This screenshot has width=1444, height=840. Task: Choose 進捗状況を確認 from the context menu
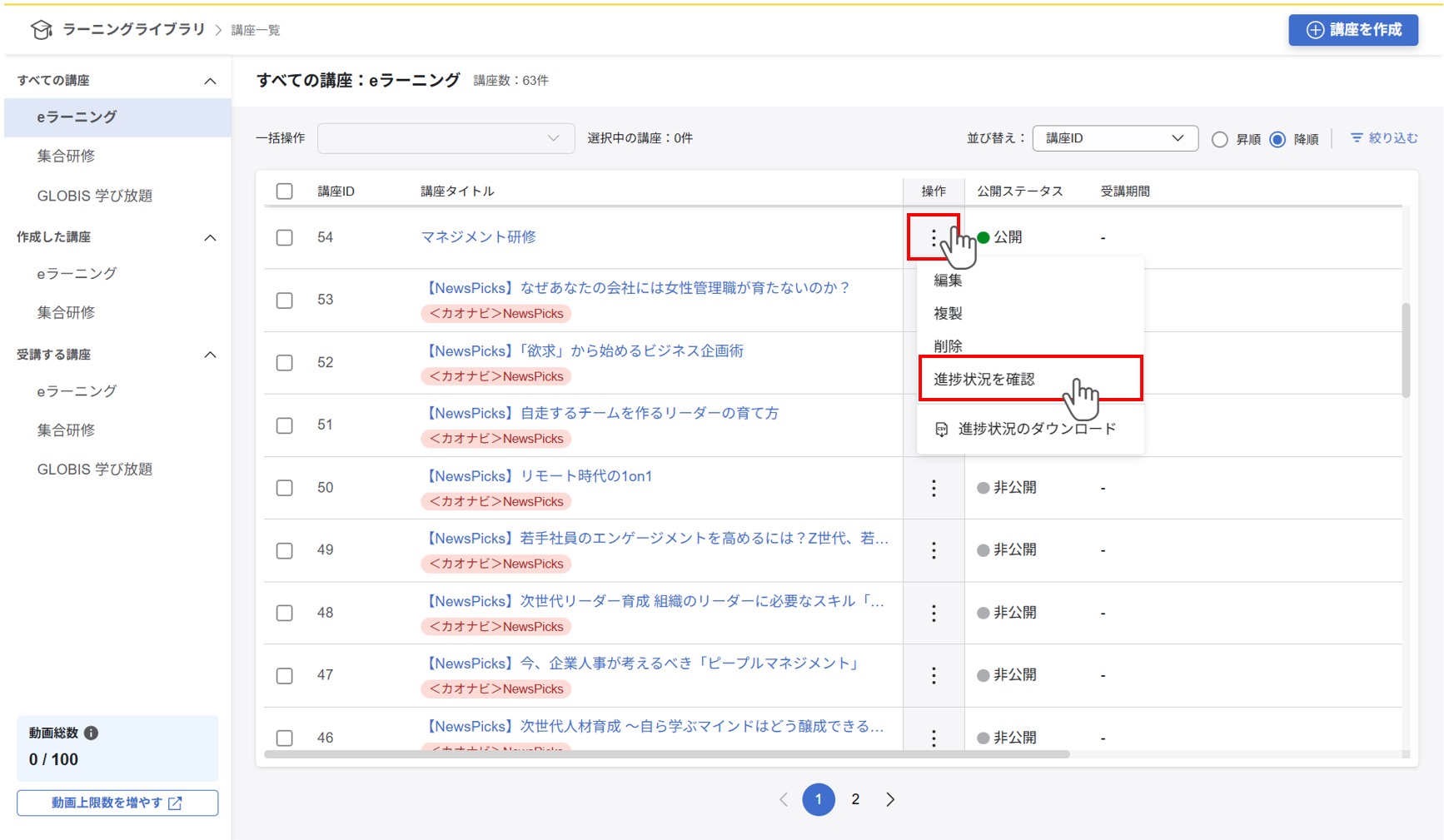click(x=984, y=380)
